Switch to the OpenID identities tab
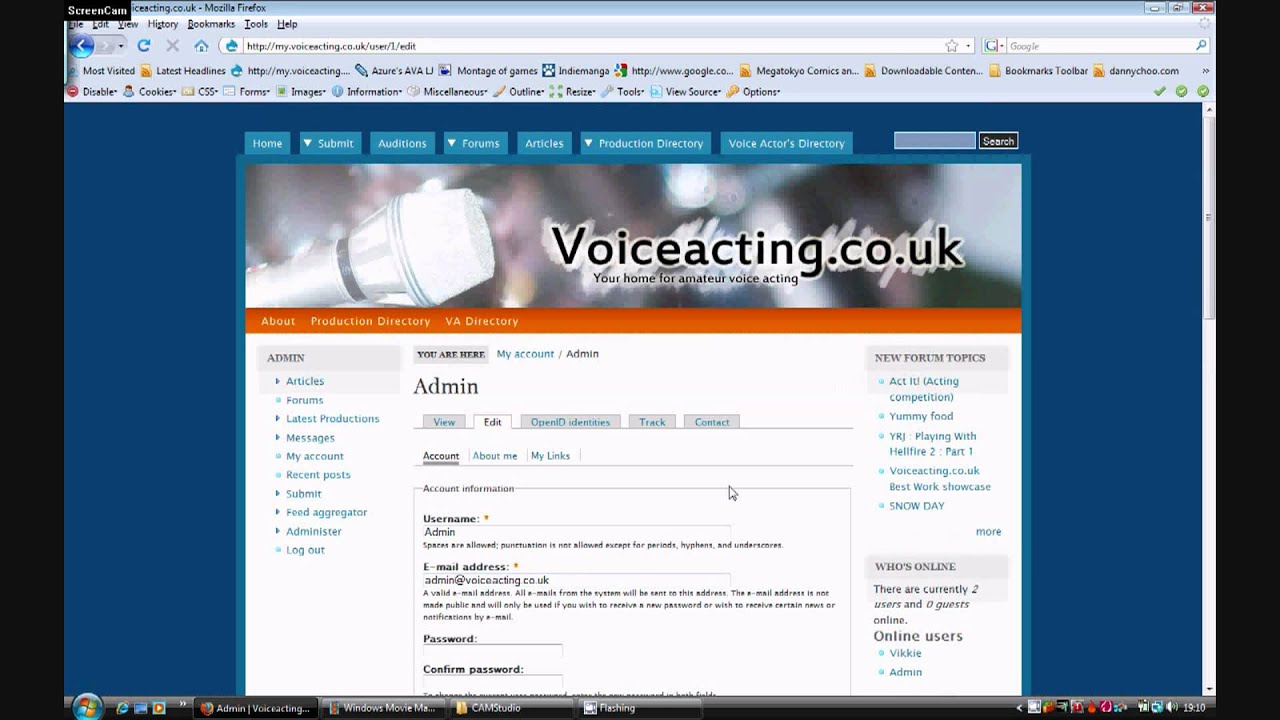The width and height of the screenshot is (1280, 720). click(x=570, y=422)
